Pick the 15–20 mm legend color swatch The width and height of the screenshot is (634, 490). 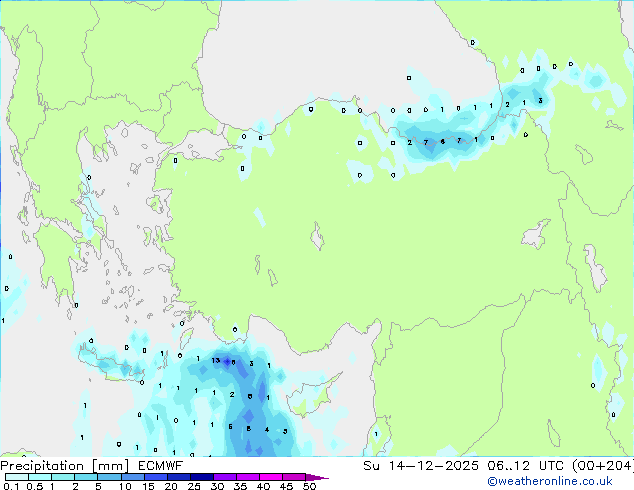click(156, 477)
